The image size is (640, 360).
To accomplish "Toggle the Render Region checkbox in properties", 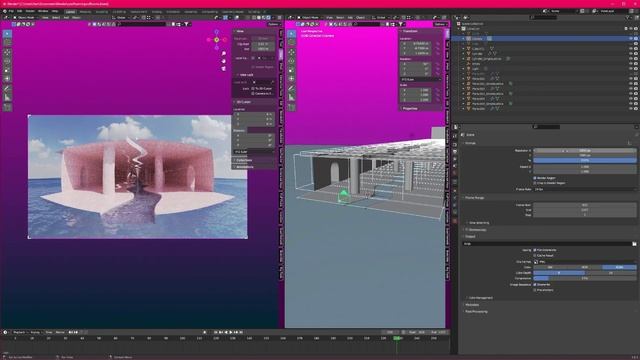I will pos(535,178).
